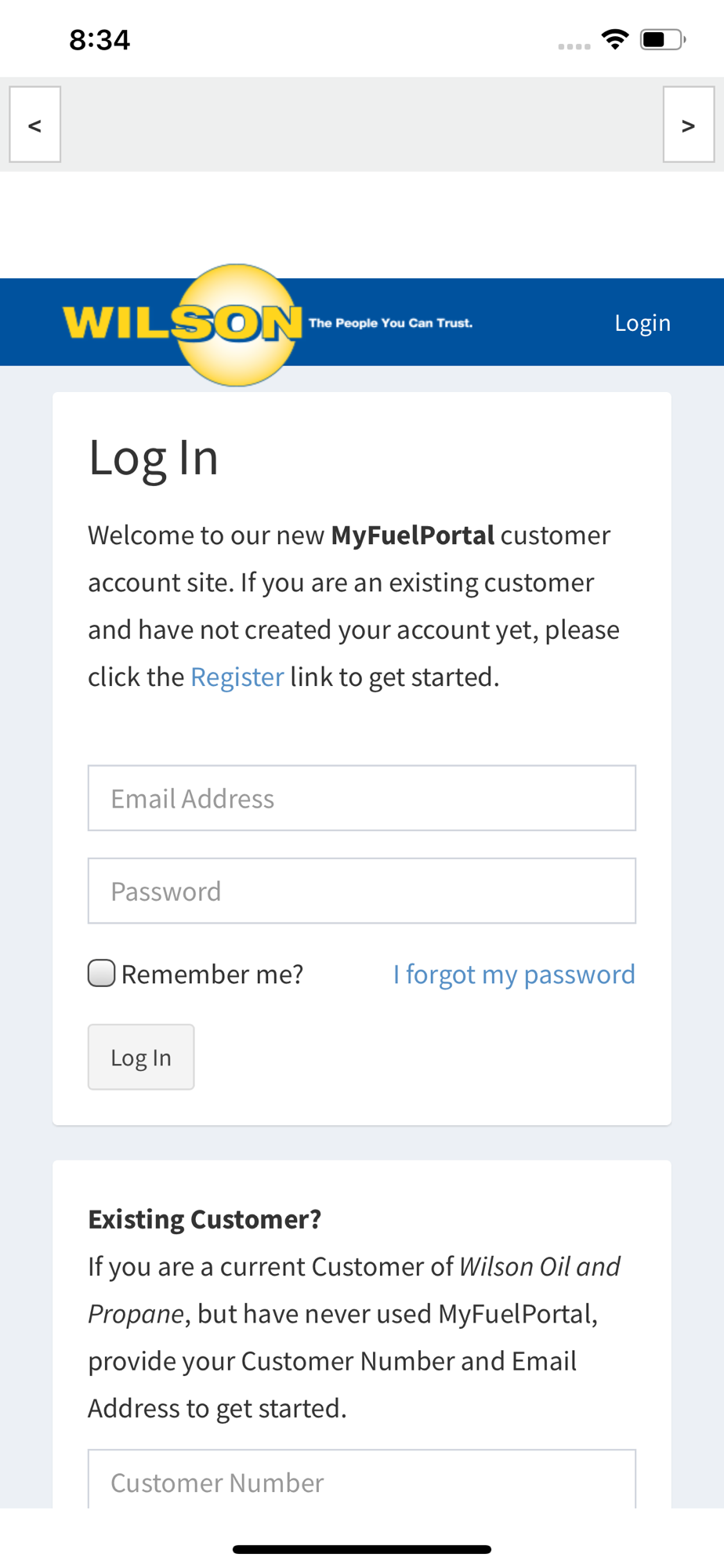This screenshot has width=724, height=1568.
Task: Click the bold MyFuelPortal text
Action: (x=413, y=535)
